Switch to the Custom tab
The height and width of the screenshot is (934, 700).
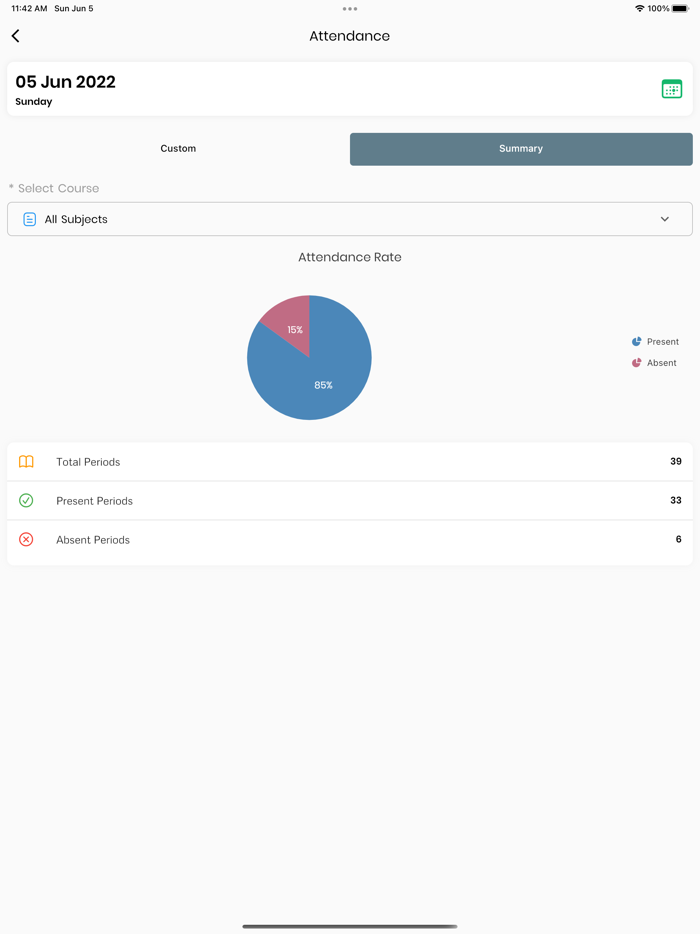[178, 149]
